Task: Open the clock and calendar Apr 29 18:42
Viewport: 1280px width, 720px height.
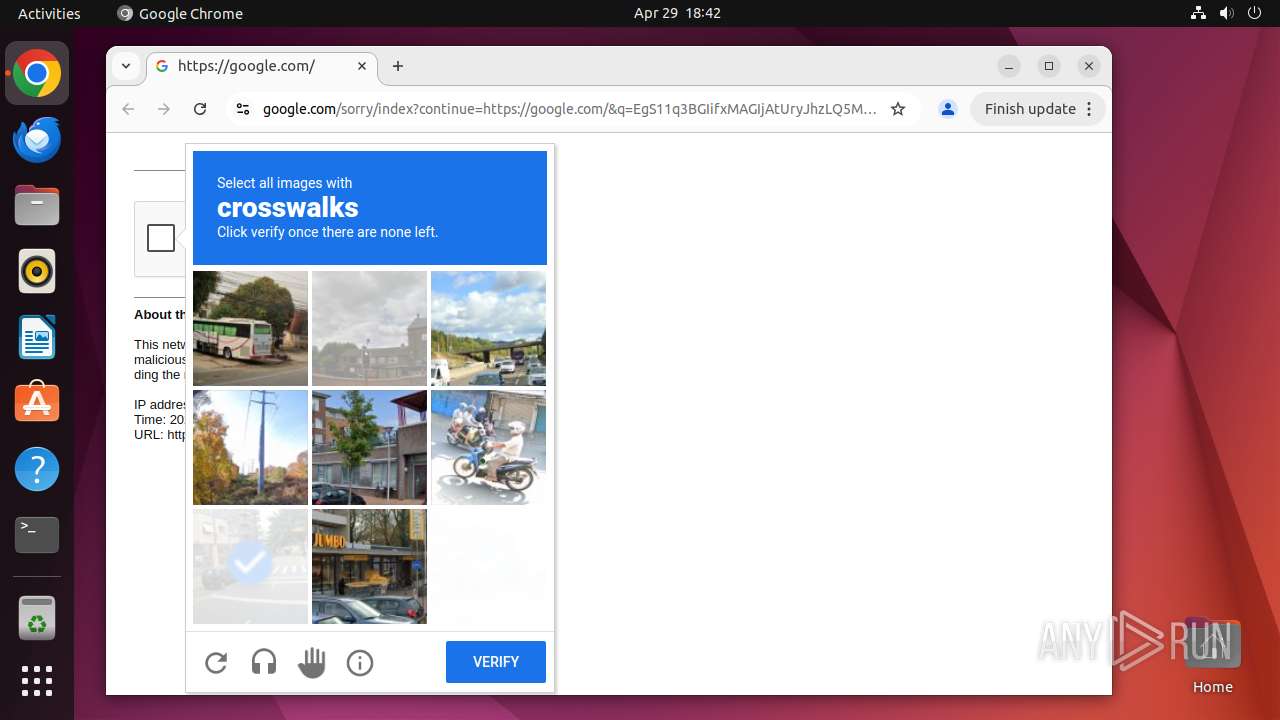Action: (677, 13)
